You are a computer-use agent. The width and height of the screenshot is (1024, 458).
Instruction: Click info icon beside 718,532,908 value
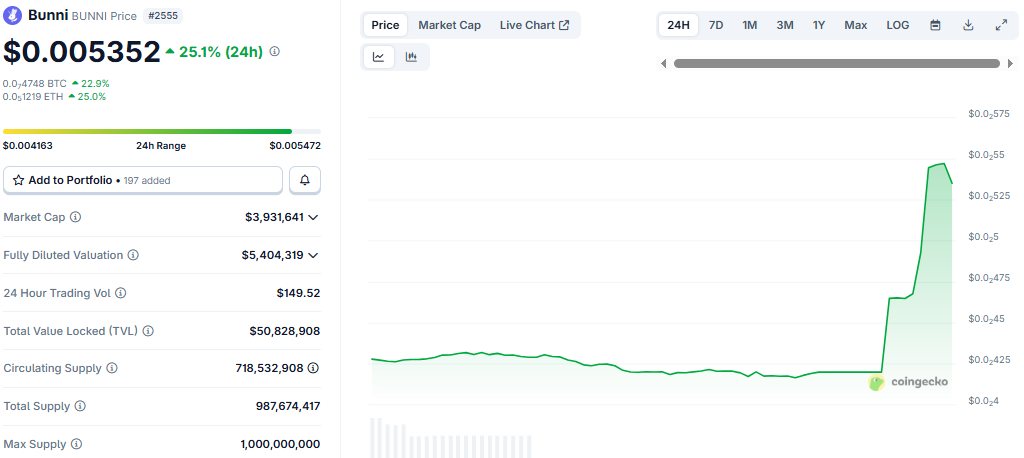point(313,368)
